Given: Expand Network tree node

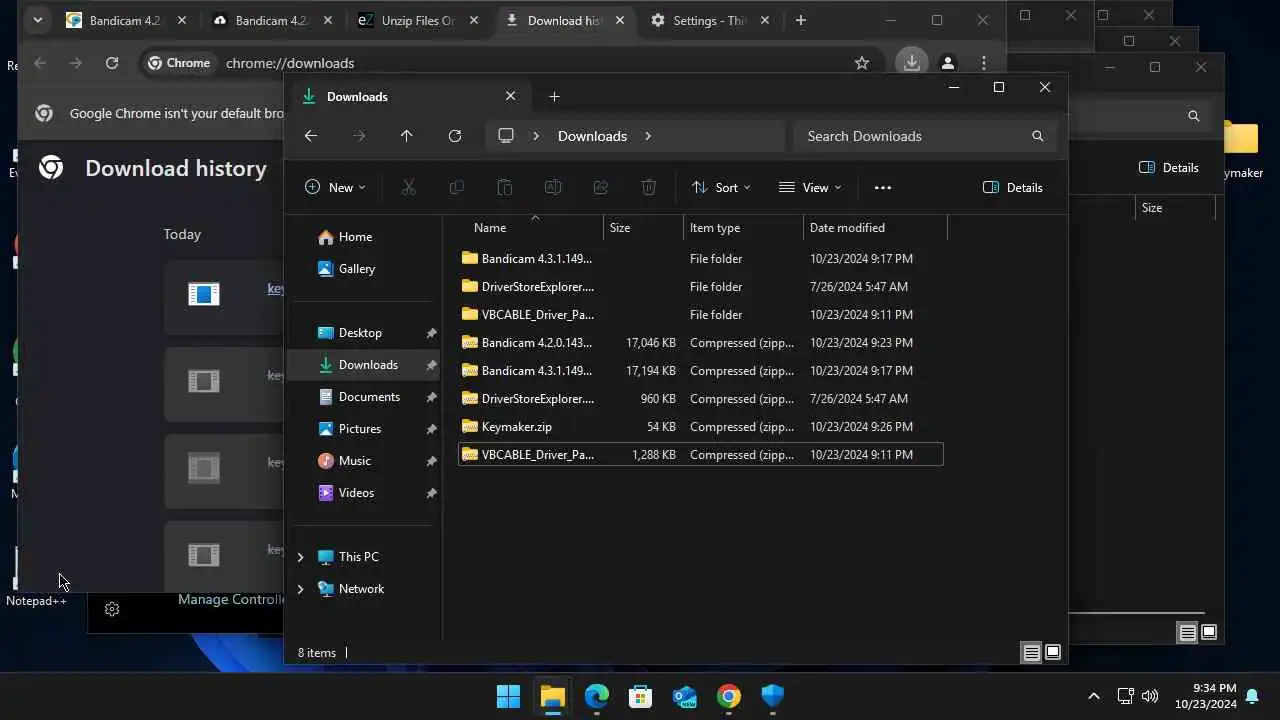Looking at the screenshot, I should coord(300,589).
